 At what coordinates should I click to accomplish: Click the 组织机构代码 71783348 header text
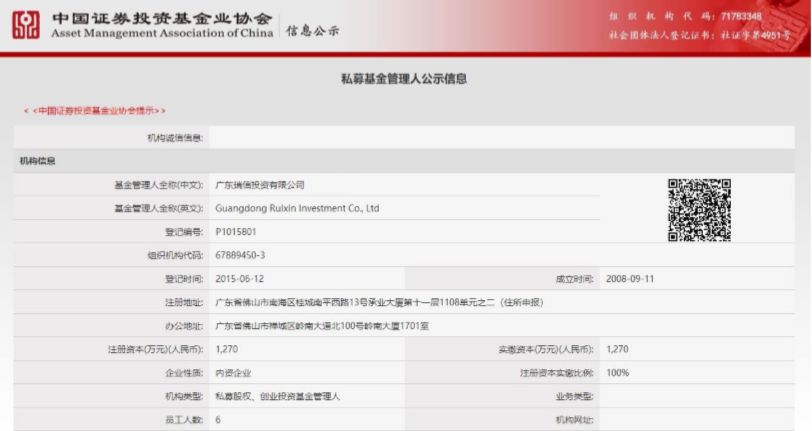pos(685,17)
